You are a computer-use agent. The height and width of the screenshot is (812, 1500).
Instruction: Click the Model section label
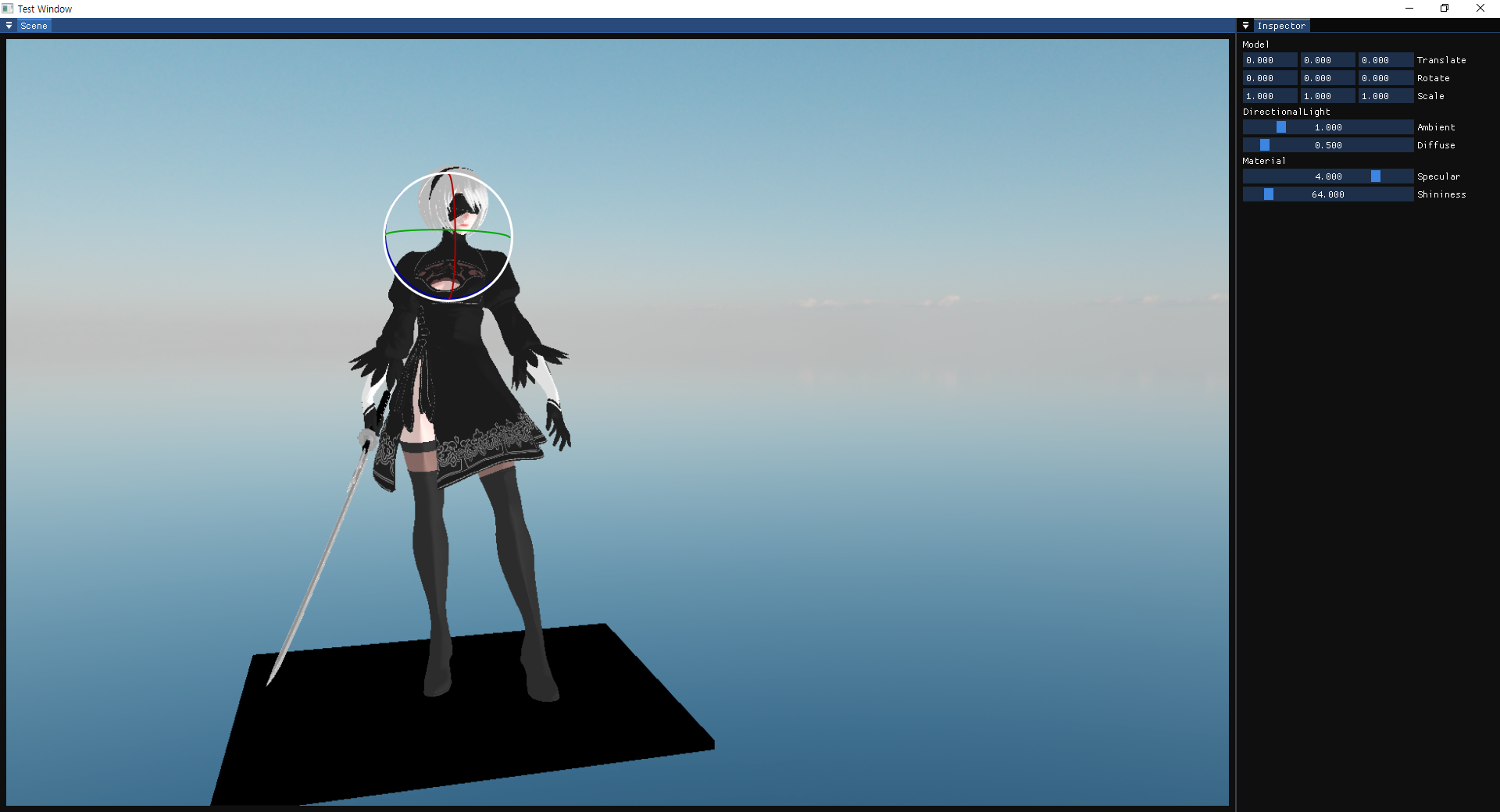(x=1255, y=45)
